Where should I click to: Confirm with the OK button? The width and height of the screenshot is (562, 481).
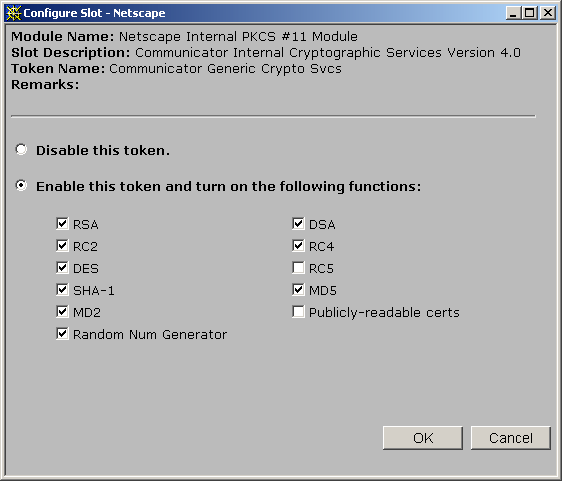[423, 438]
